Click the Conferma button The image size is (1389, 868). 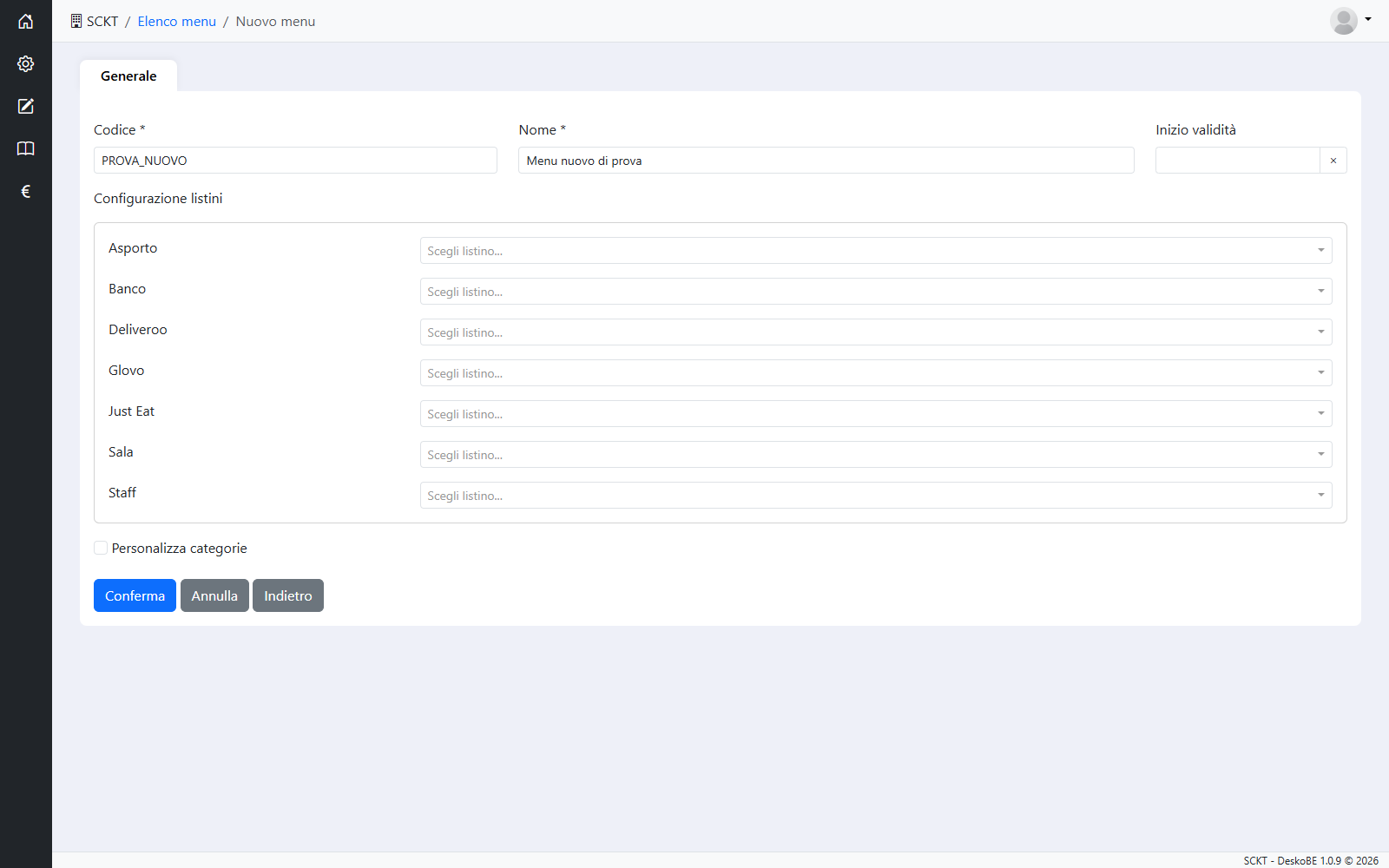(135, 595)
